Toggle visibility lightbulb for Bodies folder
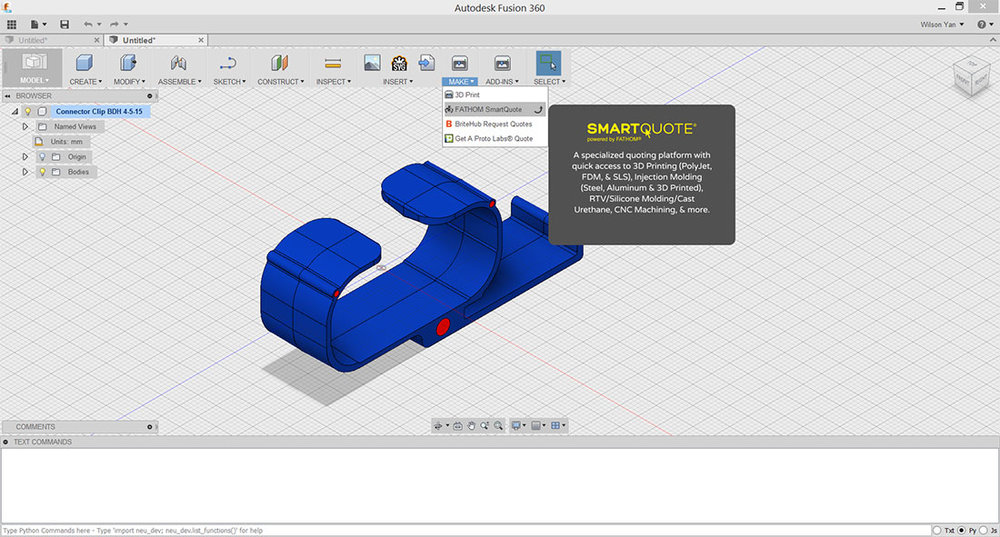Image resolution: width=1000 pixels, height=537 pixels. coord(42,172)
